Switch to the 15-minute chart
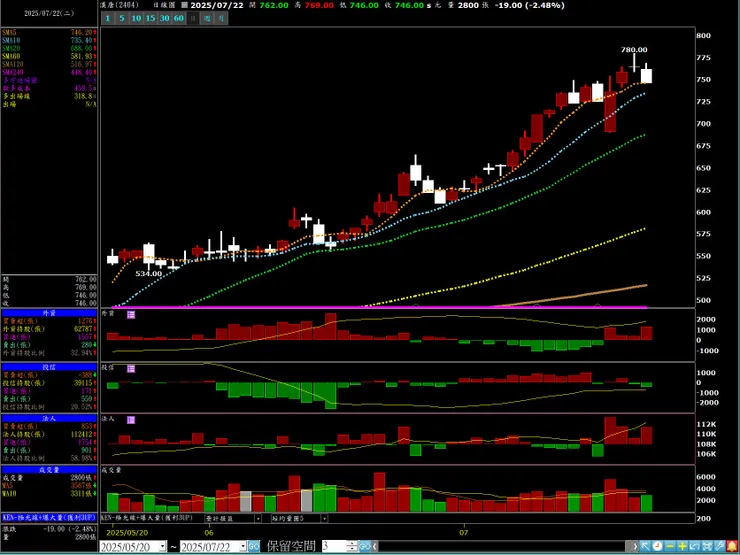 point(150,18)
